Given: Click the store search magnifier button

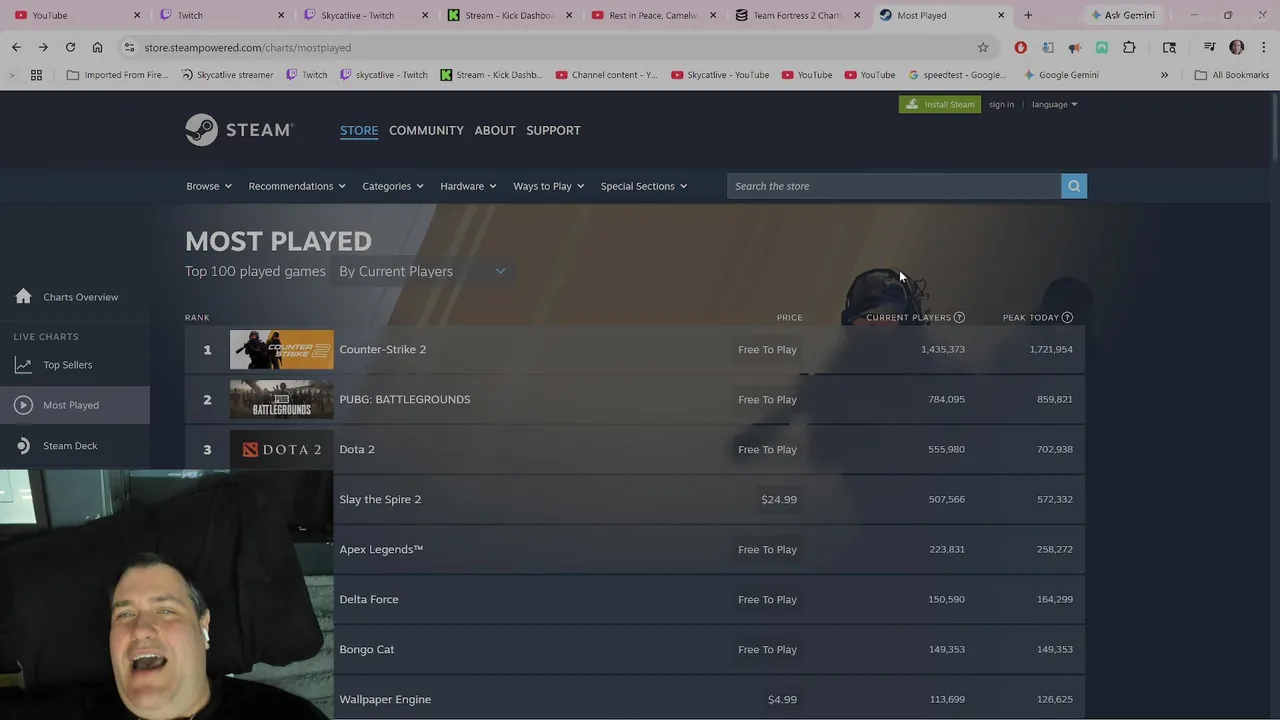Looking at the screenshot, I should [x=1074, y=186].
